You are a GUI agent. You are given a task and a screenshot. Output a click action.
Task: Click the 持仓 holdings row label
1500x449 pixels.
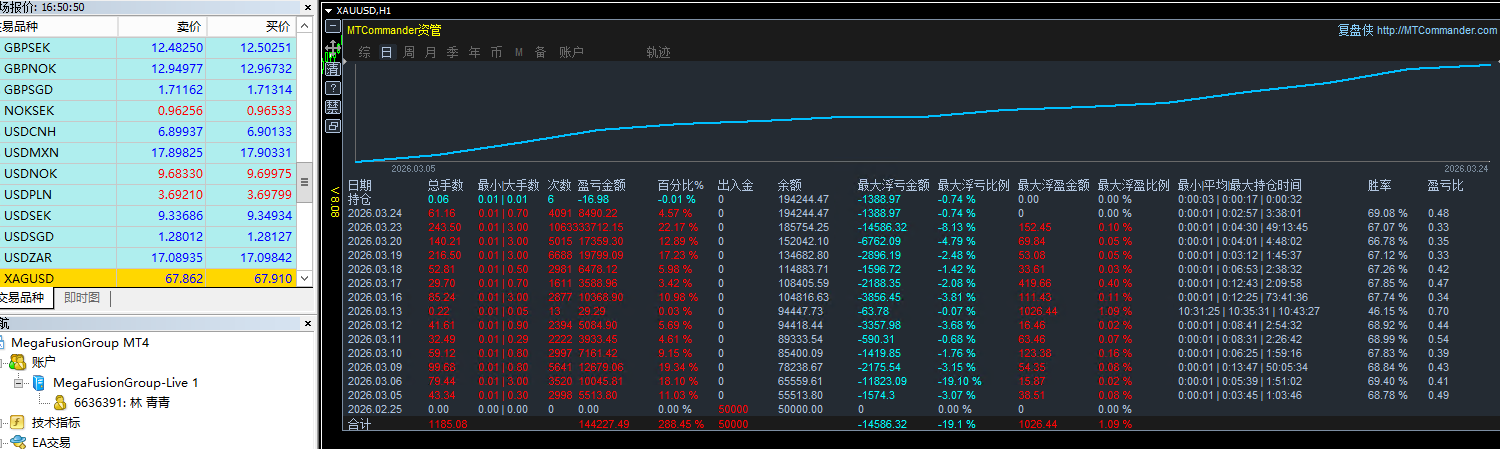[x=359, y=199]
